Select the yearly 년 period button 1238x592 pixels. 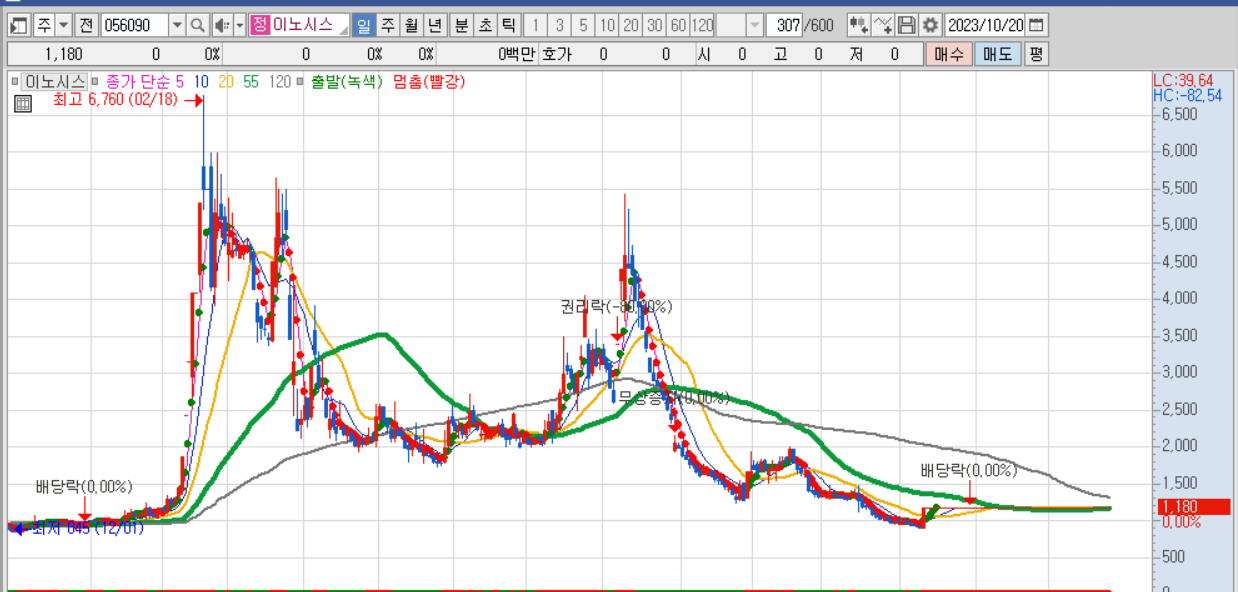435,25
